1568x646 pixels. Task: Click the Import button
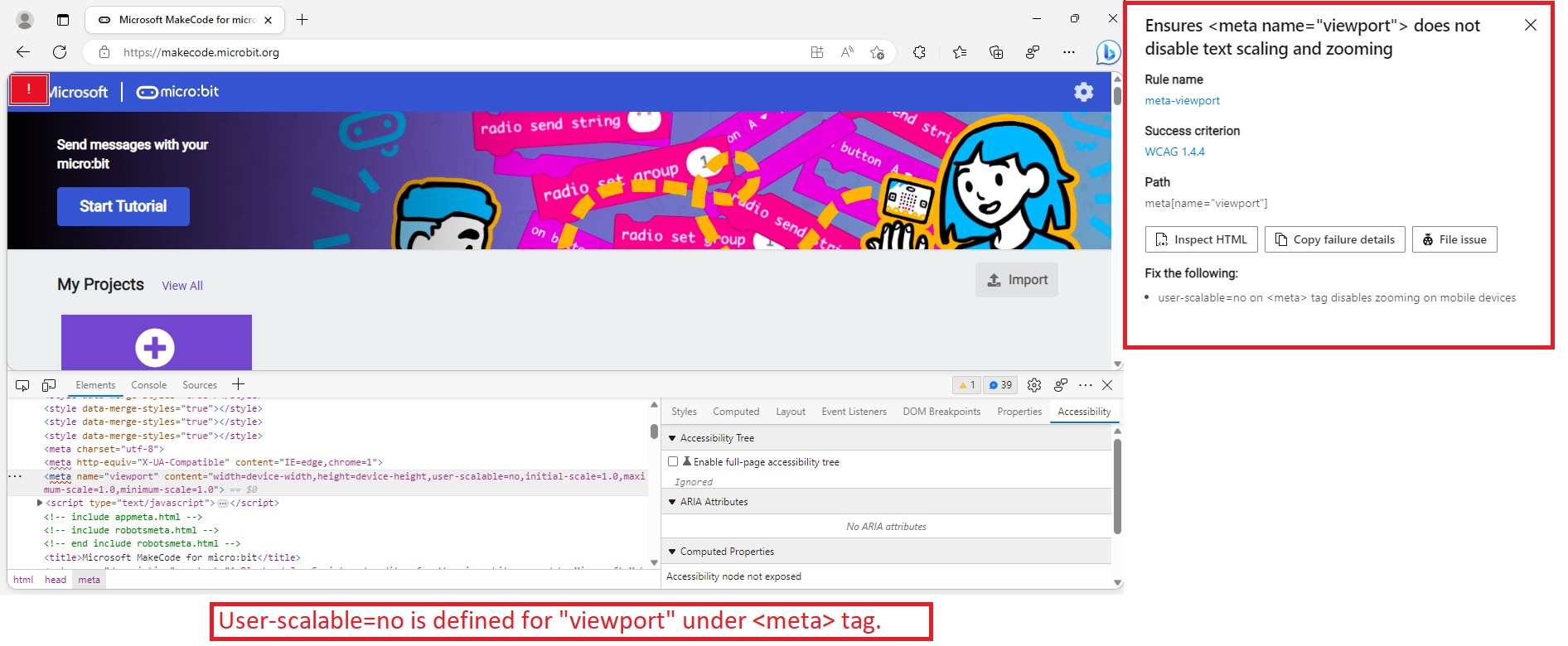pos(1017,280)
